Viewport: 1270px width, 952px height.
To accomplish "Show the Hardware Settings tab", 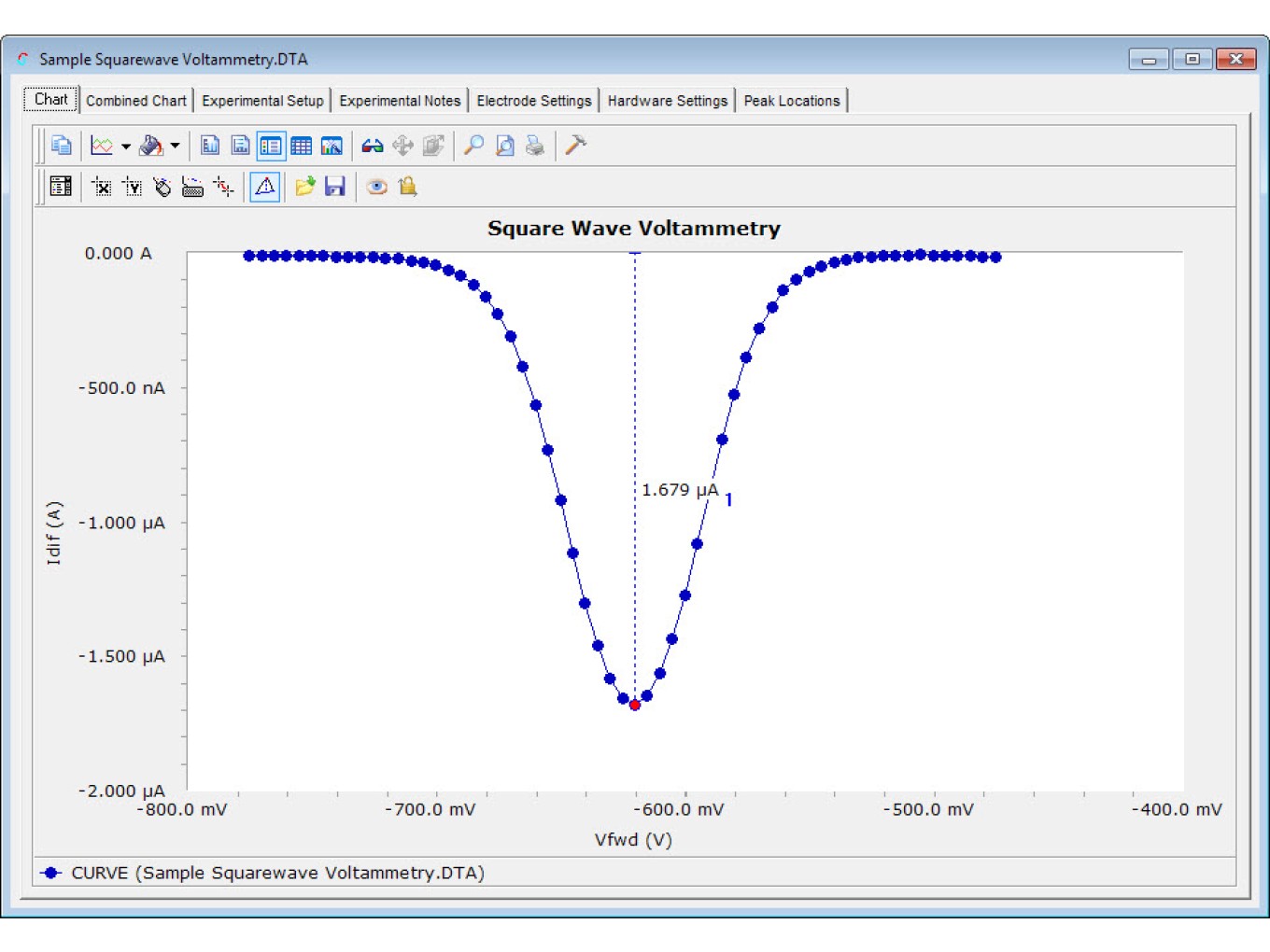I will click(x=668, y=101).
